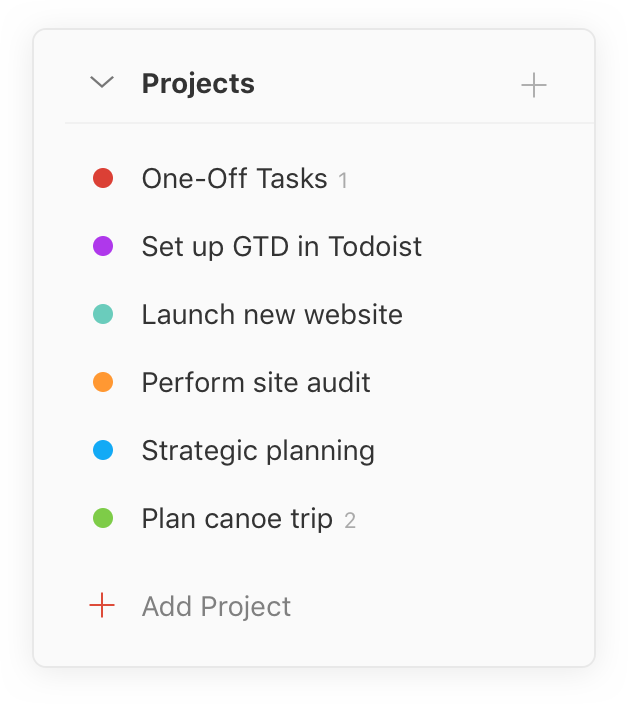Click the red plus icon for Add Project
Viewport: 628px width, 704px height.
[102, 605]
